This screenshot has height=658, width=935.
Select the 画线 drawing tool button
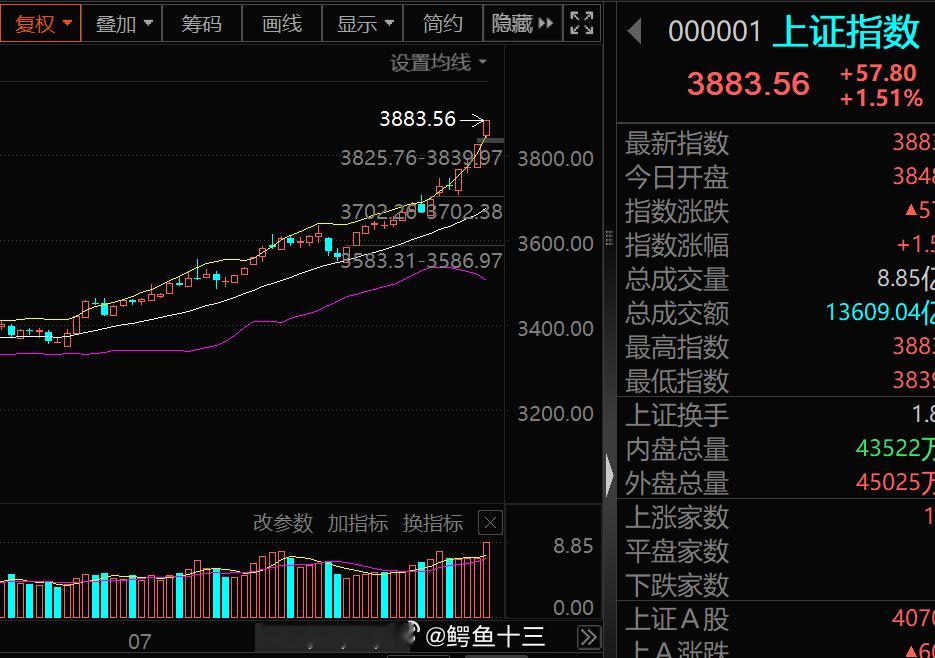coord(282,24)
